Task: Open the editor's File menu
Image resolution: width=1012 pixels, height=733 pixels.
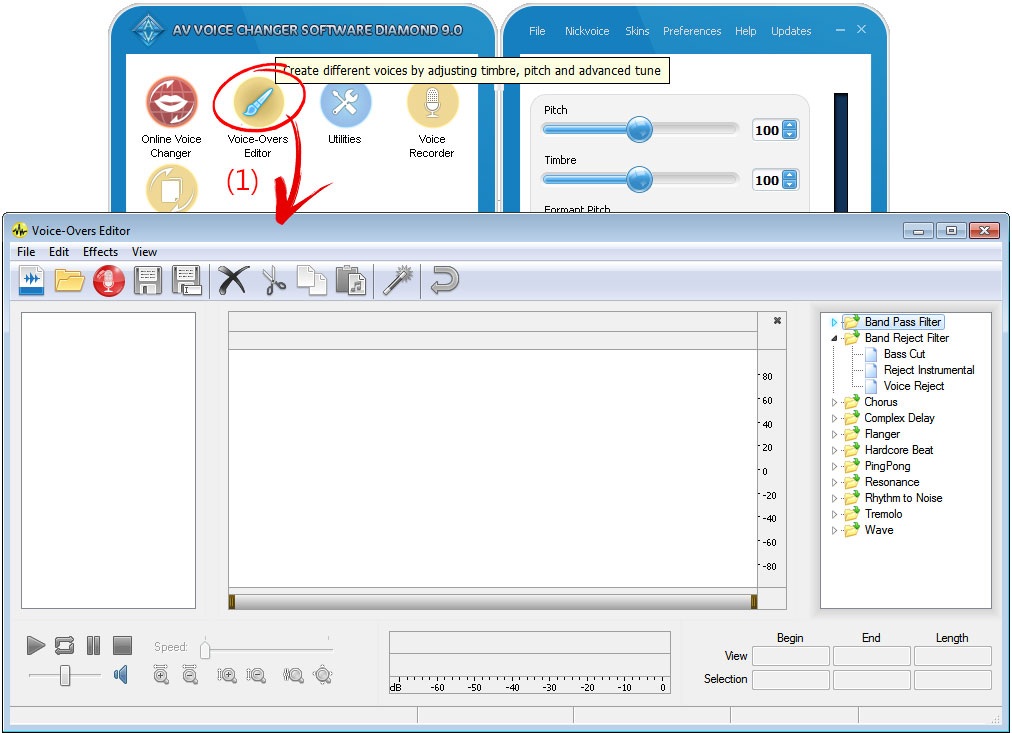Action: click(26, 252)
